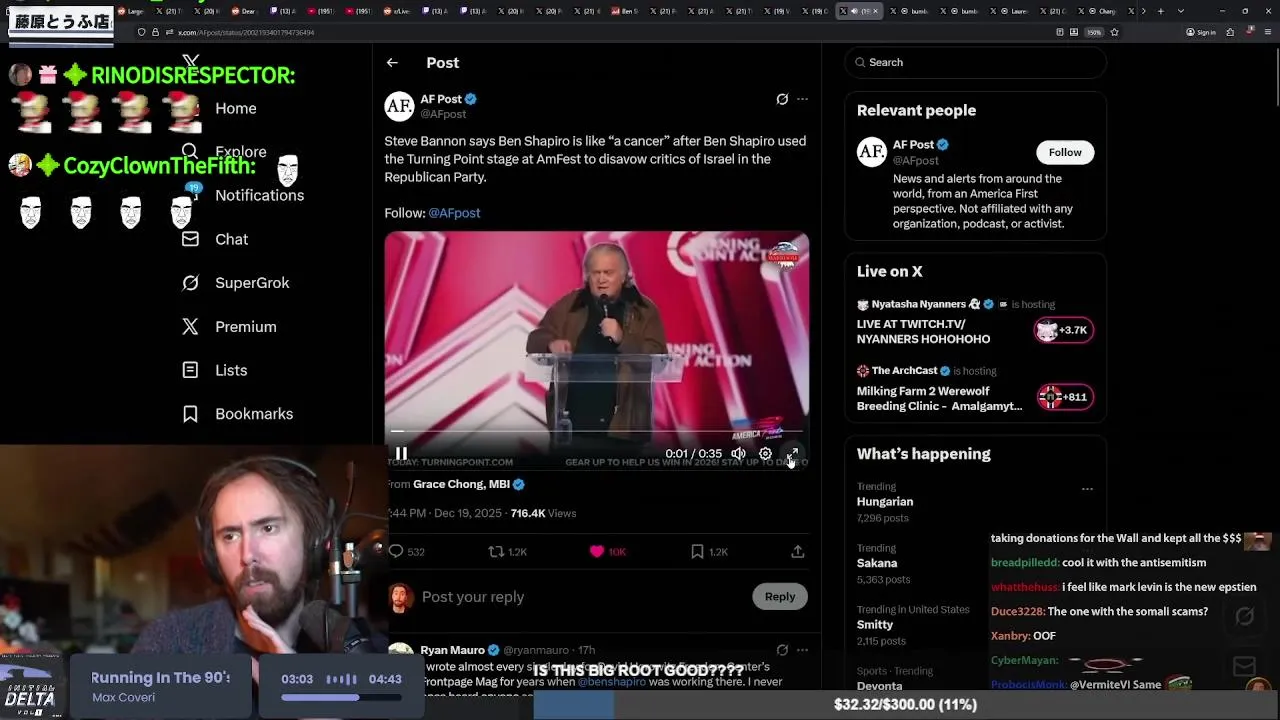This screenshot has height=720, width=1280.
Task: Click the Reply button
Action: 780,597
